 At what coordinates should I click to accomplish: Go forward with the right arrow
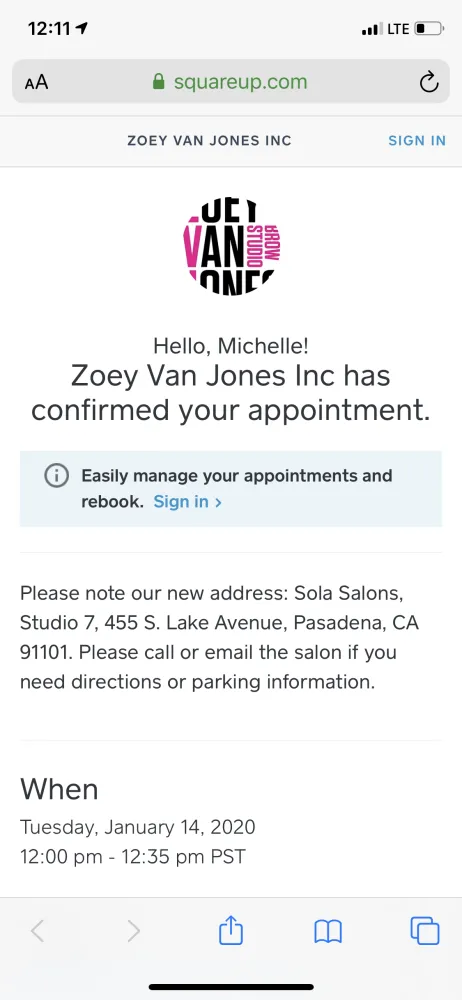point(133,931)
